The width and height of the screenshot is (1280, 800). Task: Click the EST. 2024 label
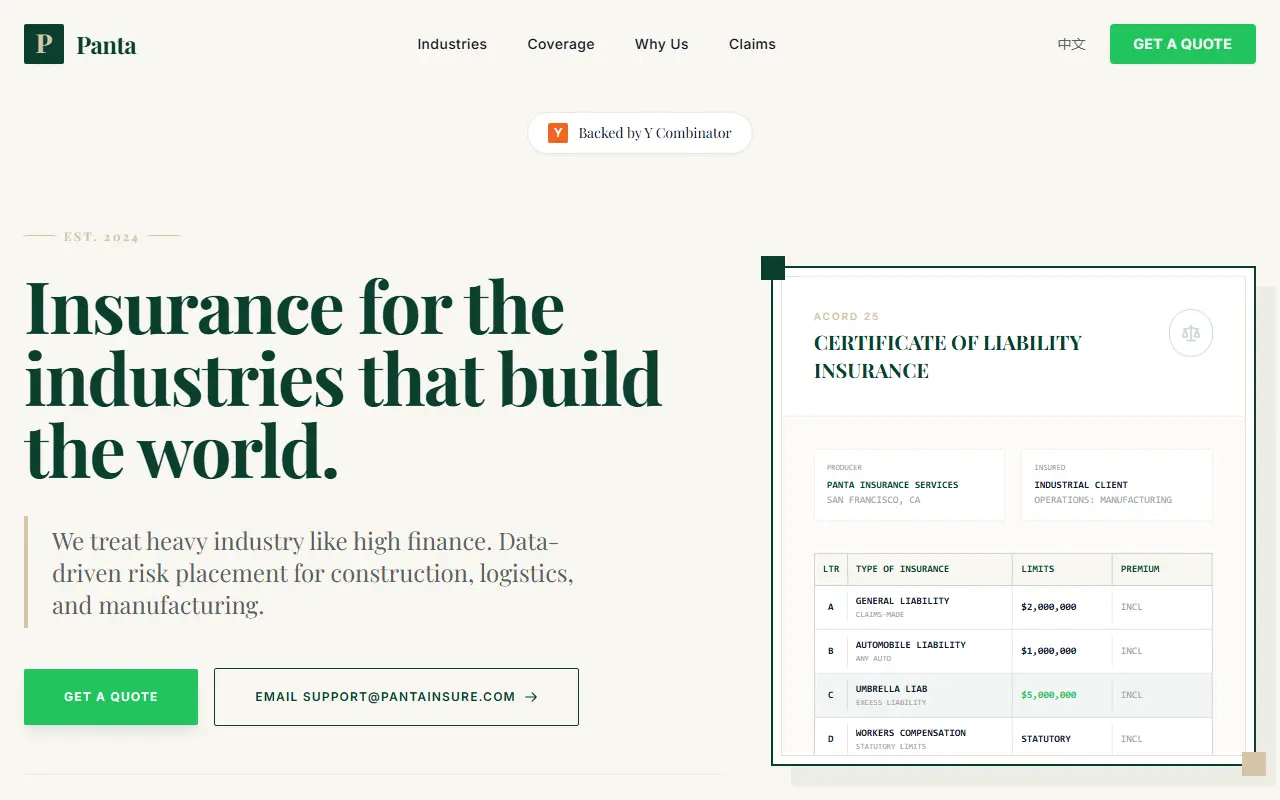coord(102,237)
